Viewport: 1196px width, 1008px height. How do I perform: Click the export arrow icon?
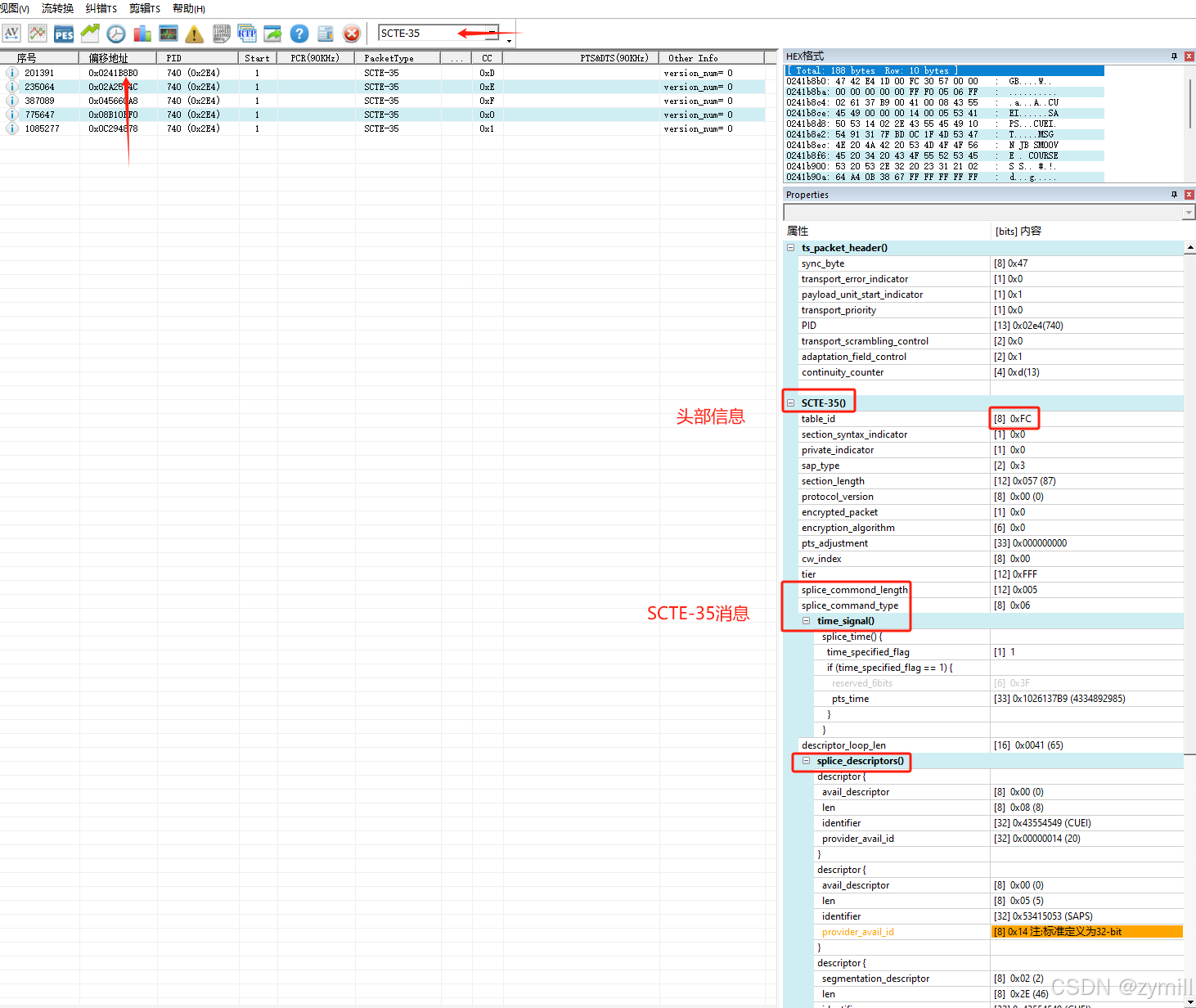[273, 34]
